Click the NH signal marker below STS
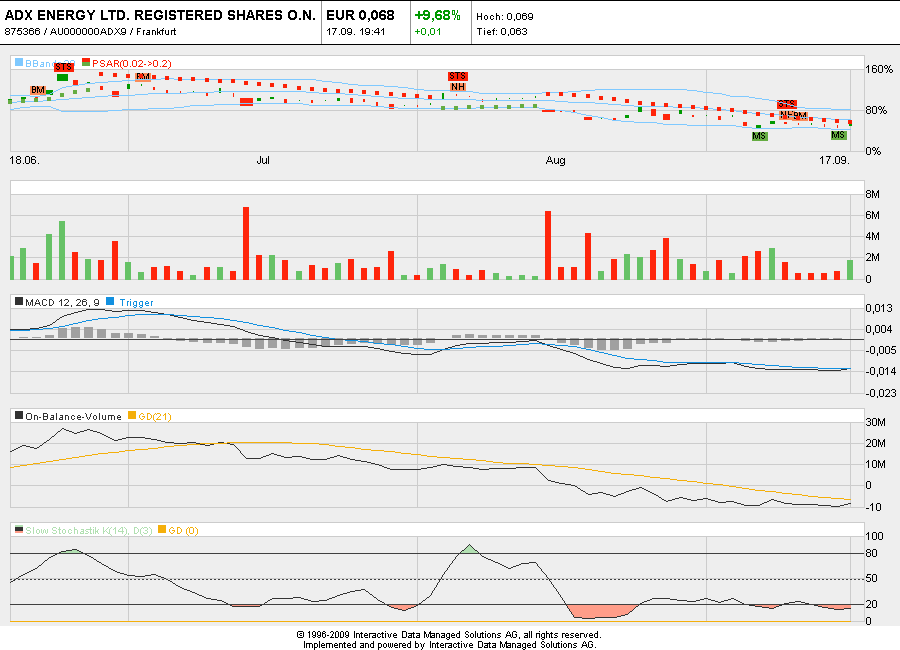The image size is (900, 650). (457, 87)
